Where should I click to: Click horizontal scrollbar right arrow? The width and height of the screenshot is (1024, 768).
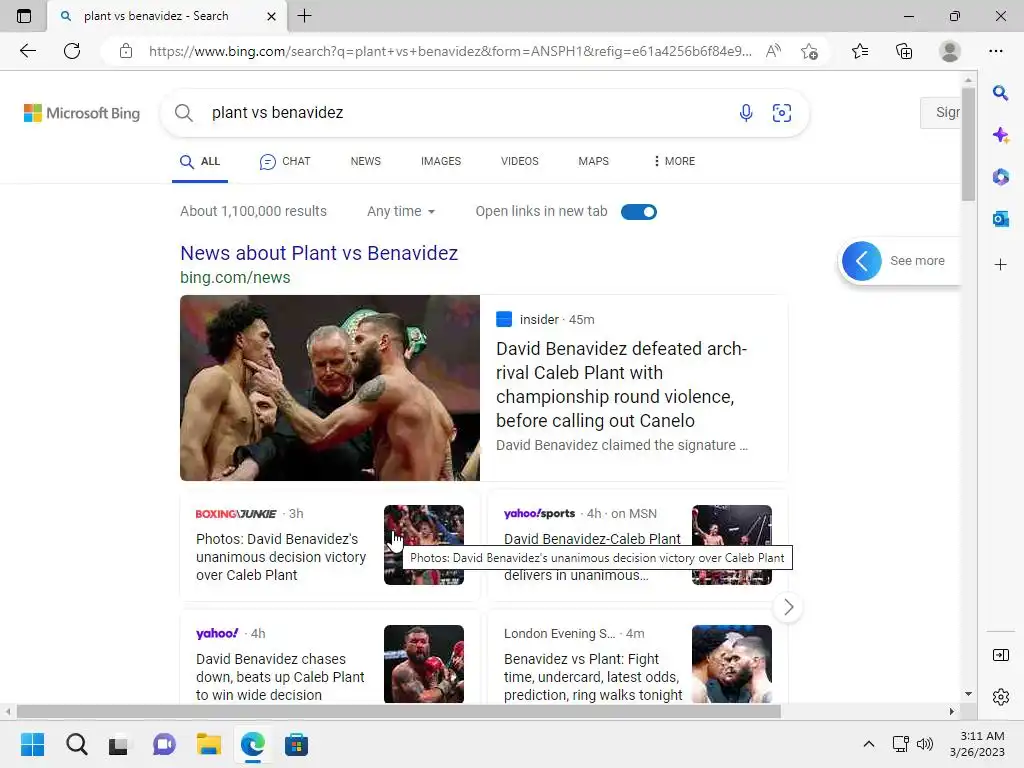point(952,711)
